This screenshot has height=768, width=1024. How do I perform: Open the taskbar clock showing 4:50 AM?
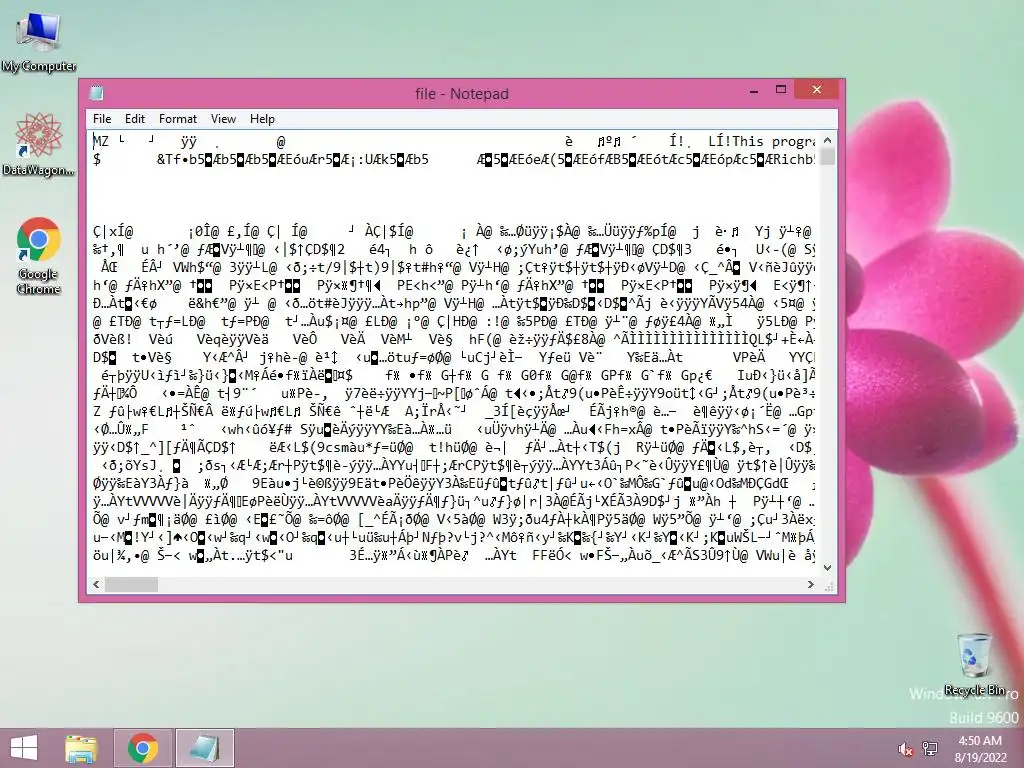980,749
